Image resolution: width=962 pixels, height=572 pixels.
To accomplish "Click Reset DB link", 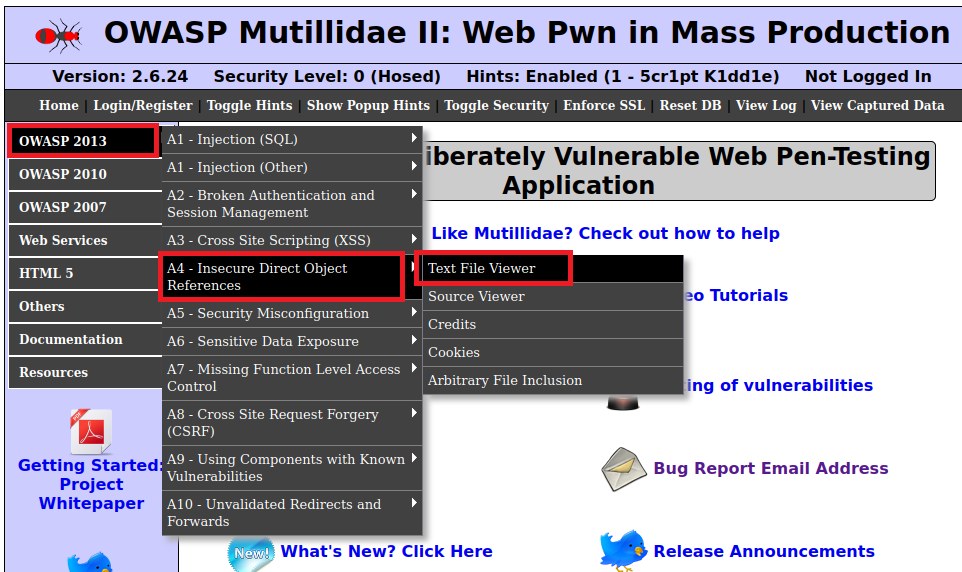I will pos(690,106).
